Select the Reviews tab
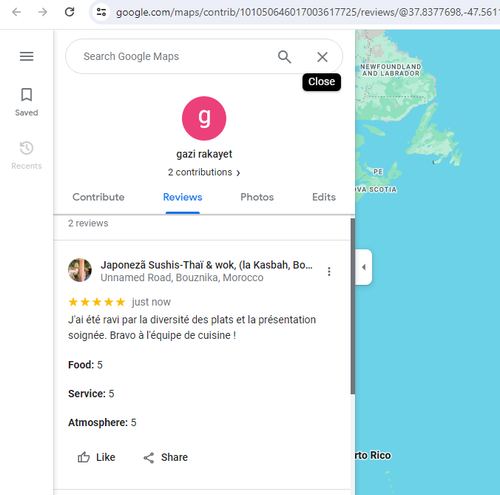Viewport: 500px width, 495px height. 183,197
